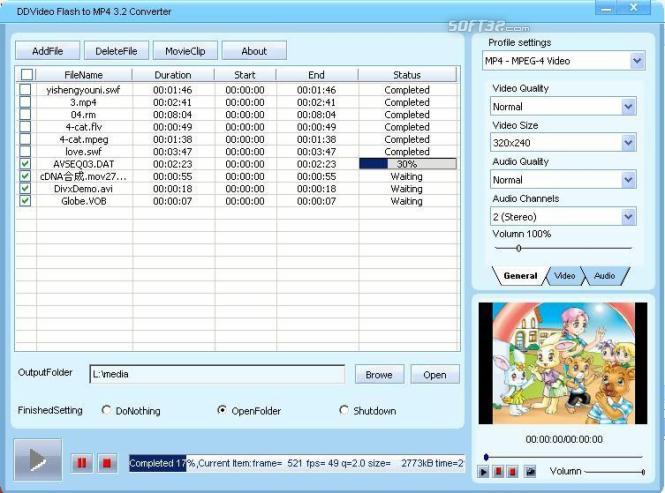Click the AddFile button
The image size is (665, 493).
click(48, 51)
